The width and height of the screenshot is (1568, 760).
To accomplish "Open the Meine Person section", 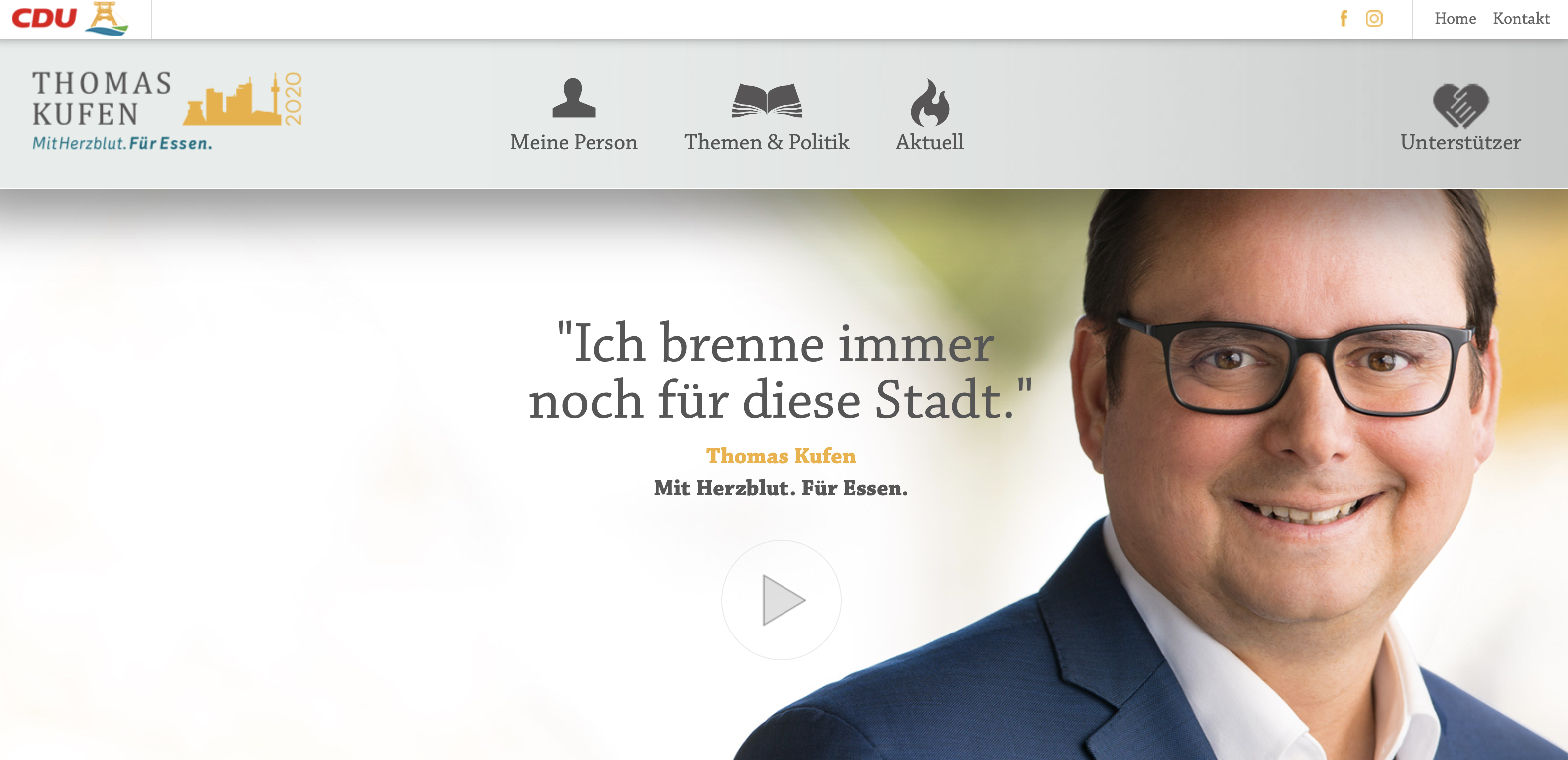I will 573,142.
